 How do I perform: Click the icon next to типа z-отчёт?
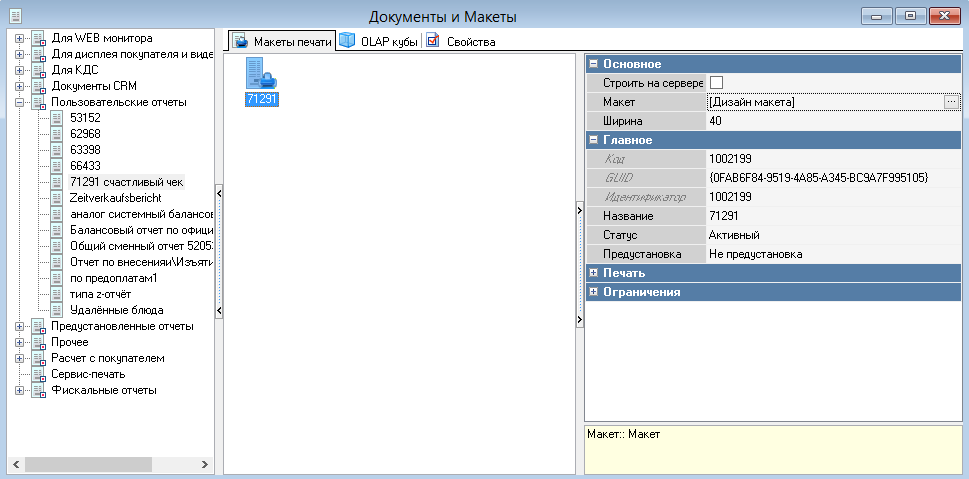(57, 294)
